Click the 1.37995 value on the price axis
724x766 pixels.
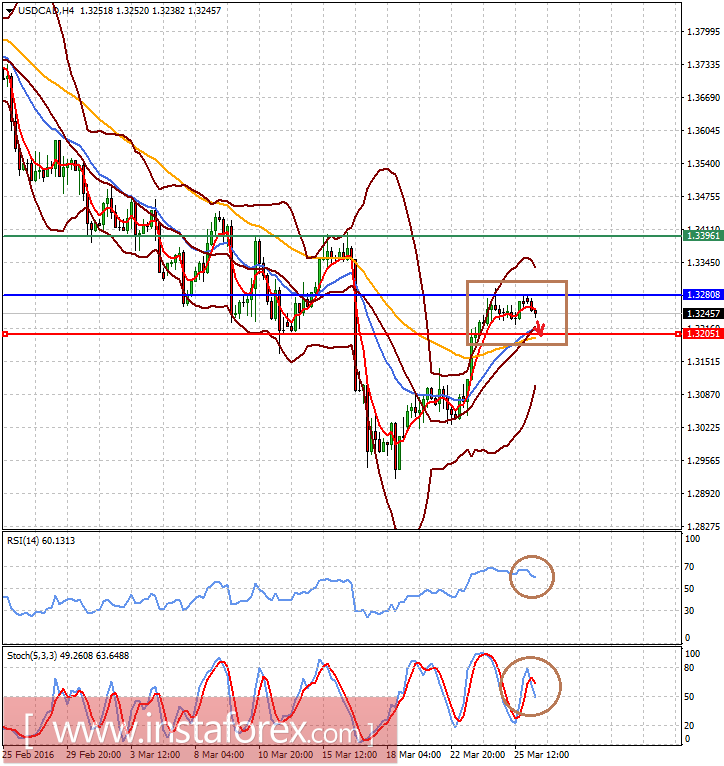[x=705, y=32]
